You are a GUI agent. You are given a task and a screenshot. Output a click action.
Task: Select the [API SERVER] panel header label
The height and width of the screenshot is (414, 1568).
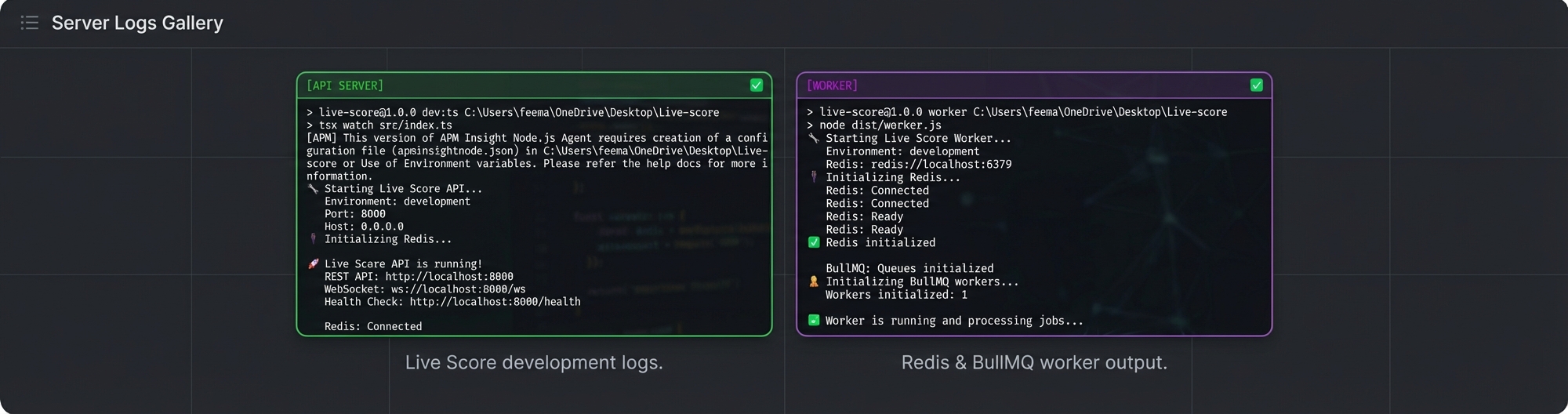(344, 85)
